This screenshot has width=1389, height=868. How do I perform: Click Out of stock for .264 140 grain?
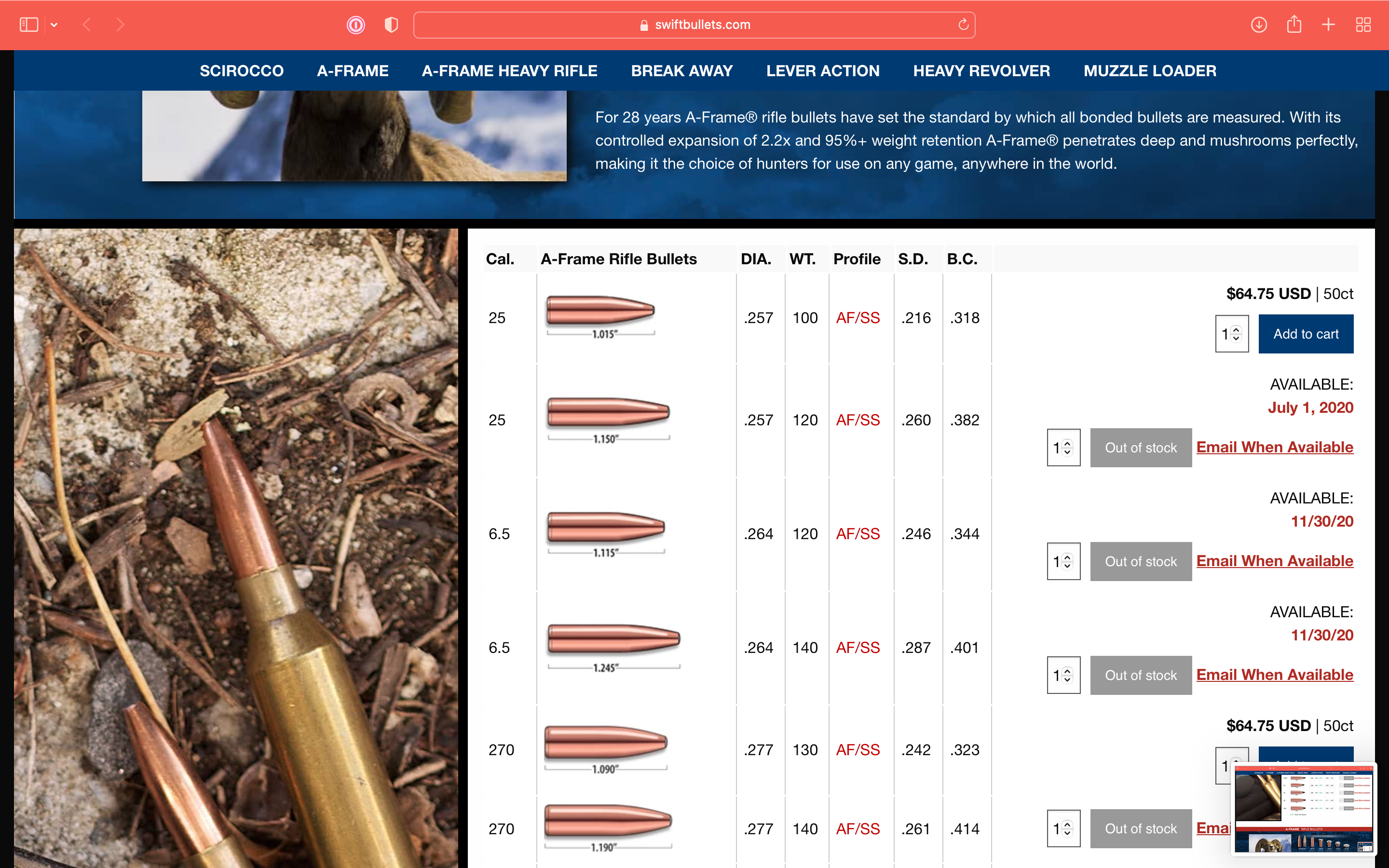1141,675
